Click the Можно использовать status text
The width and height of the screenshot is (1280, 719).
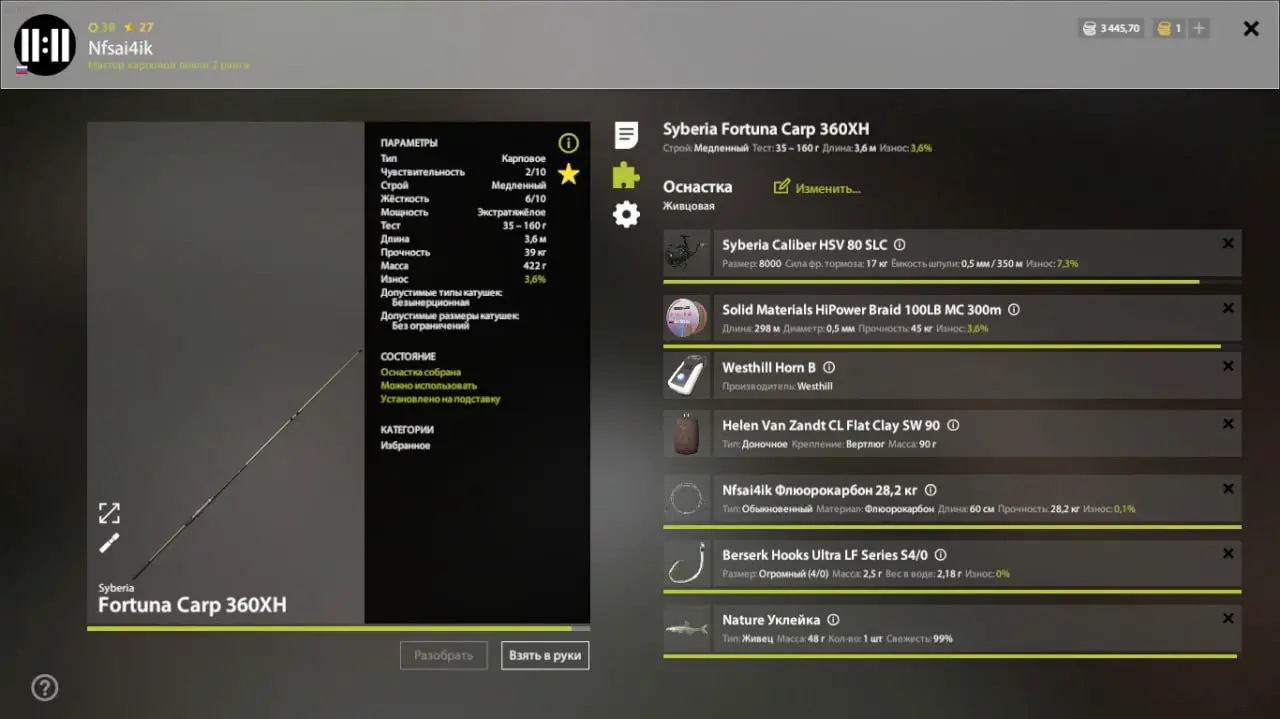pyautogui.click(x=428, y=385)
